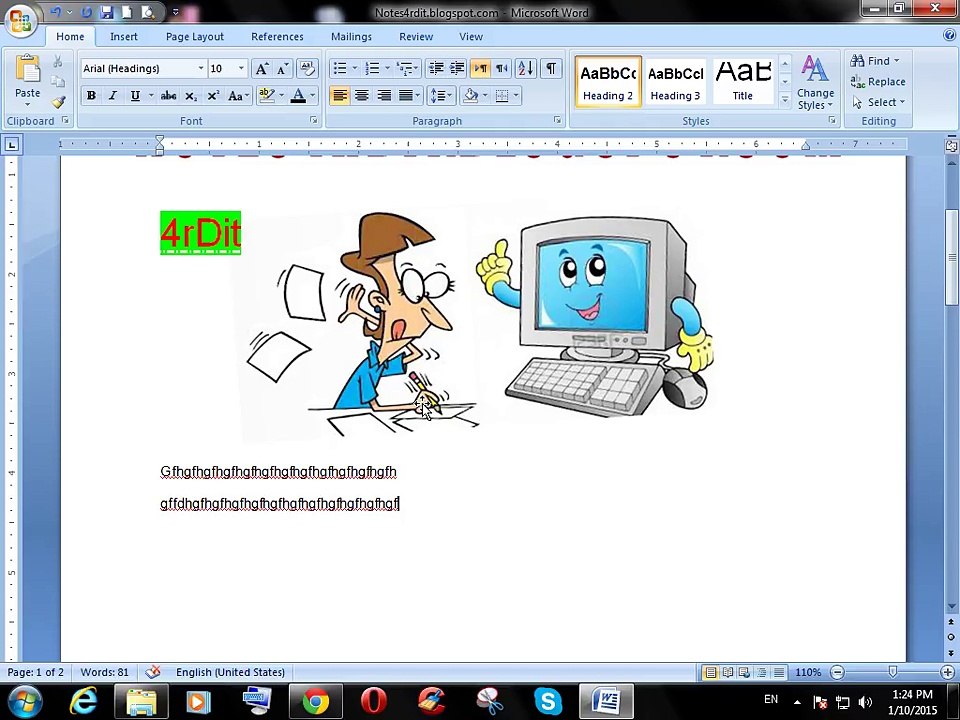Toggle Center alignment

point(362,96)
